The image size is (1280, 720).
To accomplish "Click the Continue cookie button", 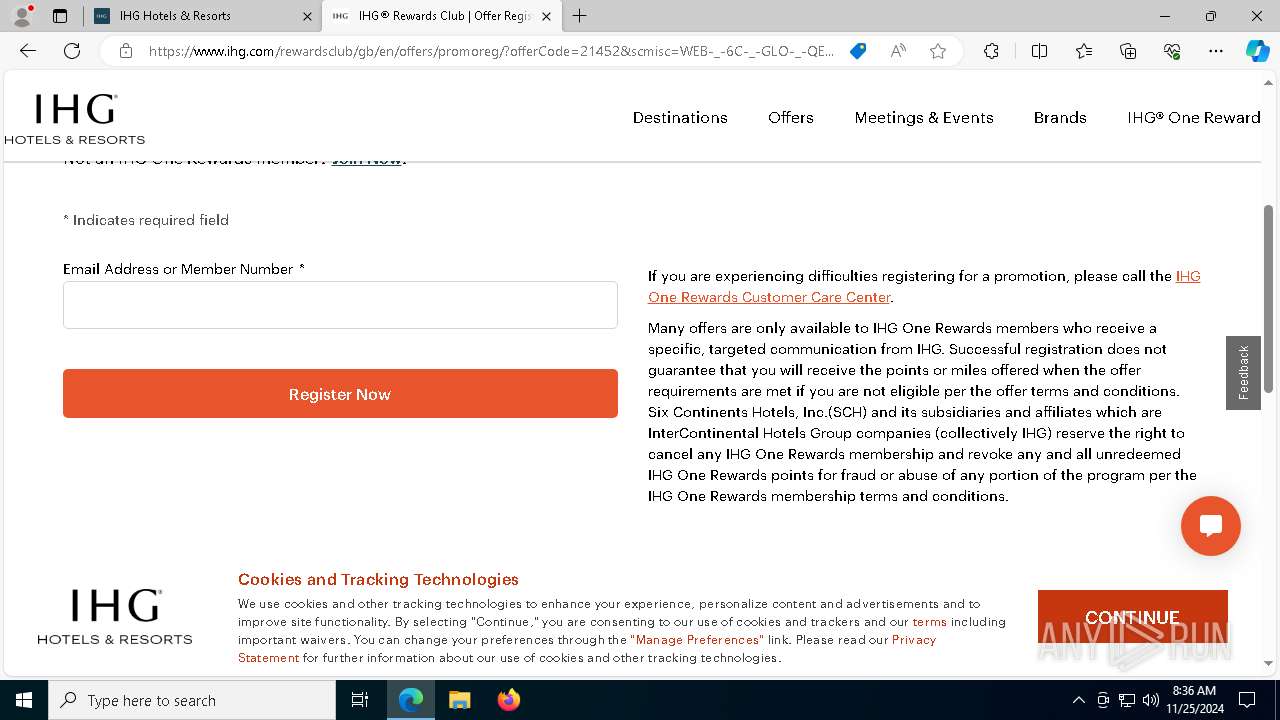I will [1132, 617].
